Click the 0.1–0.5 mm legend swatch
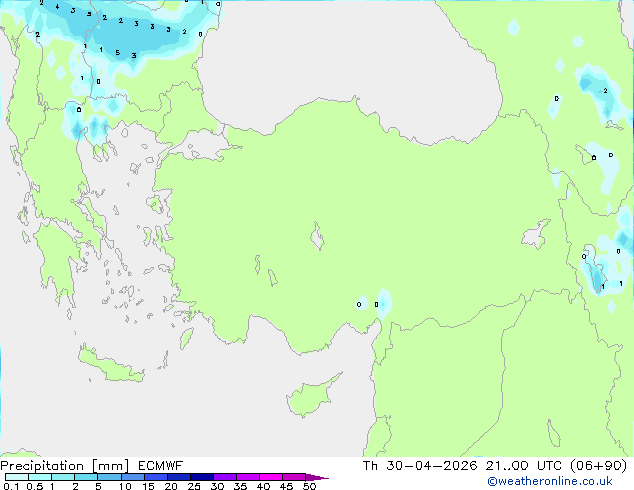The image size is (634, 490). pos(17,477)
